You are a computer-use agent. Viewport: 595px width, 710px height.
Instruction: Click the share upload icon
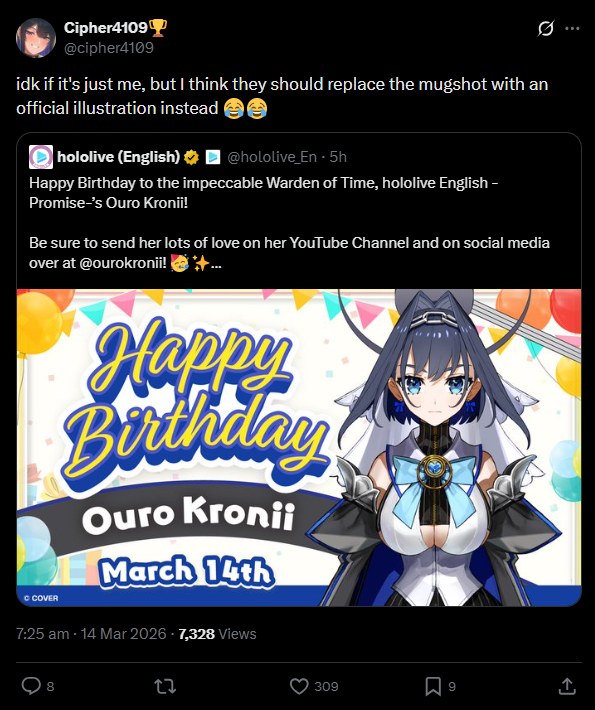pos(567,686)
